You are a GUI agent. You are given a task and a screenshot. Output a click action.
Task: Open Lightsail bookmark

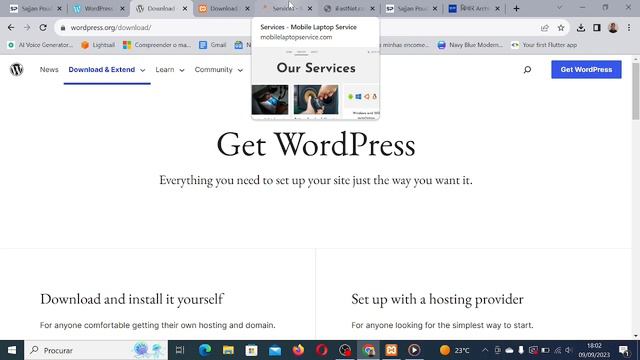pos(98,45)
